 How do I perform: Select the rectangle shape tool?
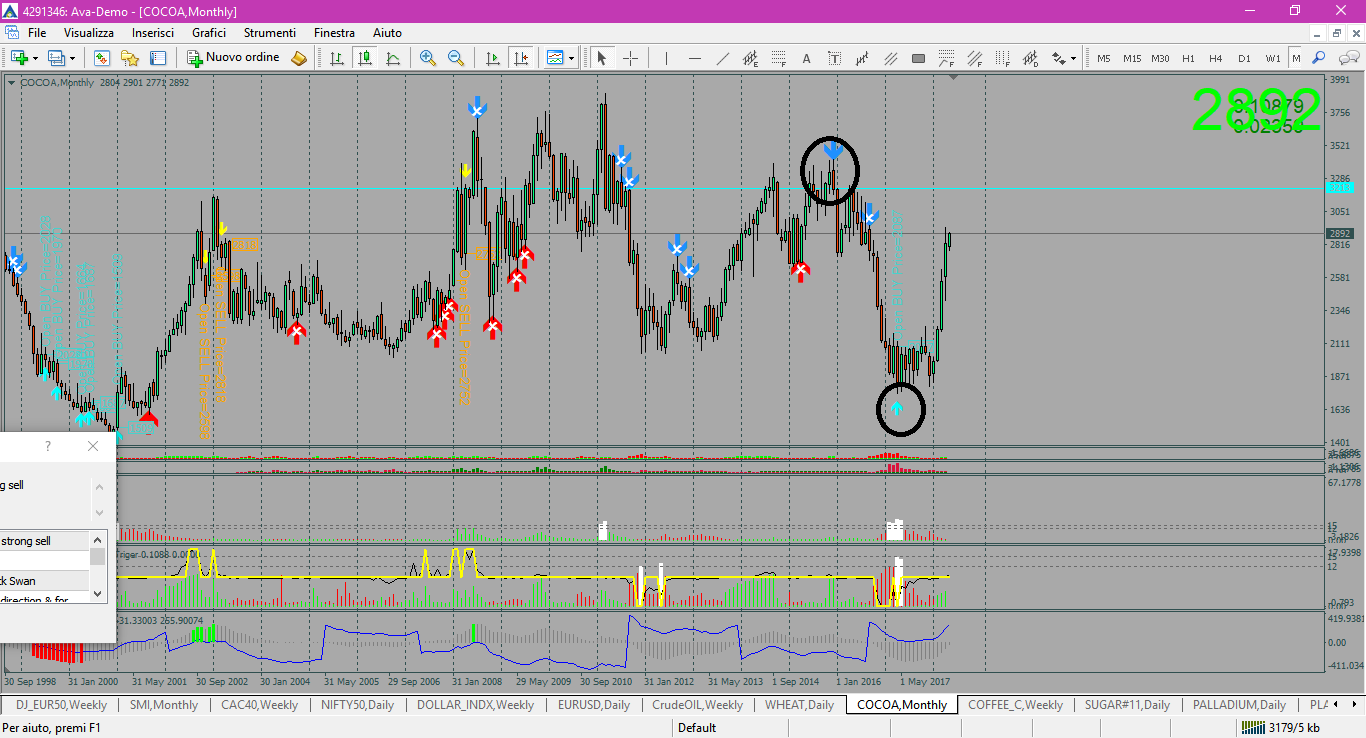coord(918,58)
